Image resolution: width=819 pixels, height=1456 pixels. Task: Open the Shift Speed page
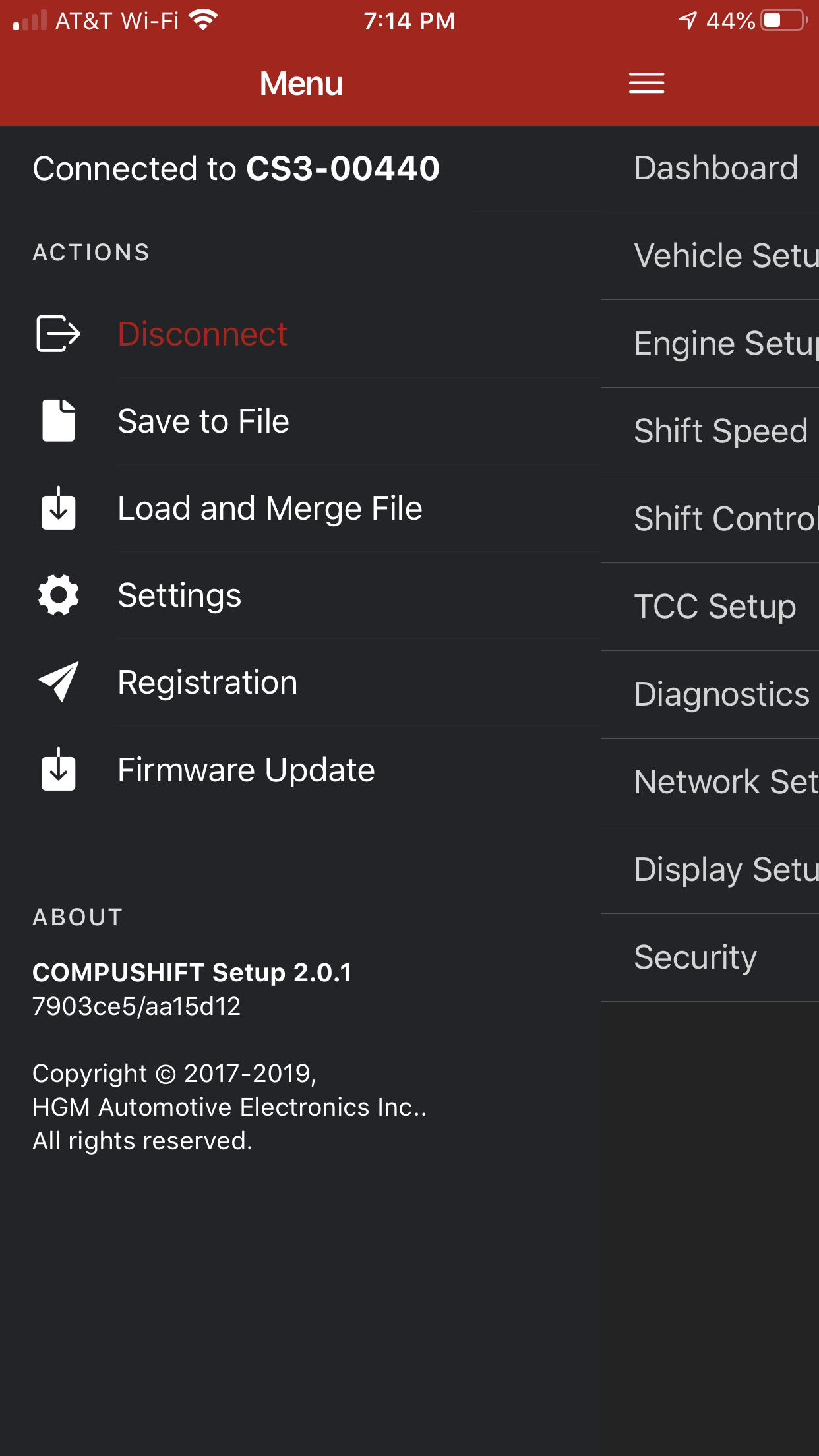721,431
